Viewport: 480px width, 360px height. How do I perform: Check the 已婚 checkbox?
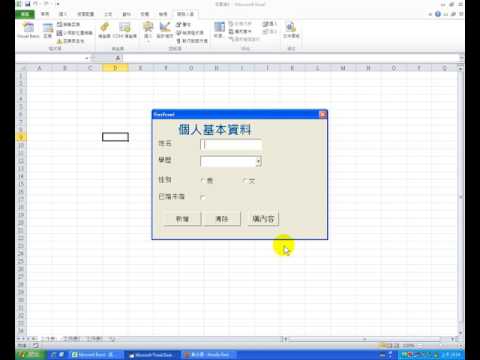pos(203,197)
